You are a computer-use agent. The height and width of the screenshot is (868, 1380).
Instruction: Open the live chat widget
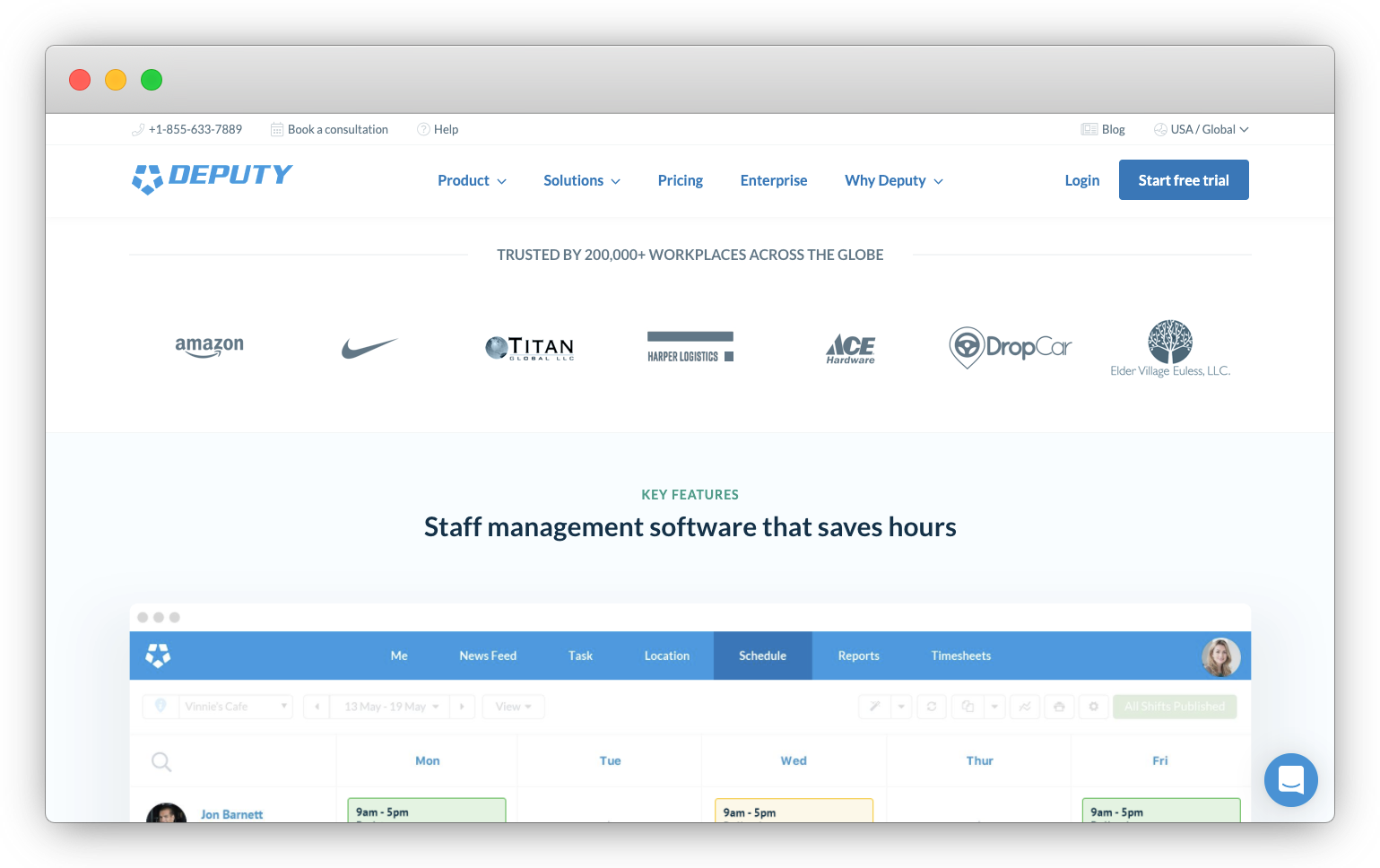1290,779
